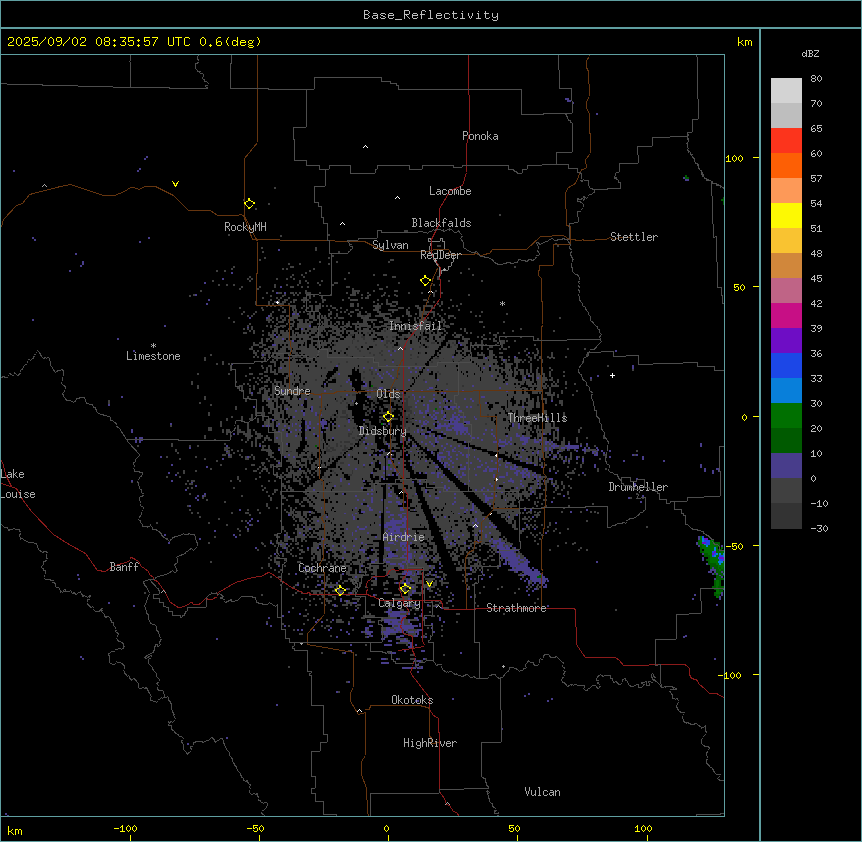Screen dimensions: 862x842
Task: Click the Didsbury label
Action: tap(383, 431)
